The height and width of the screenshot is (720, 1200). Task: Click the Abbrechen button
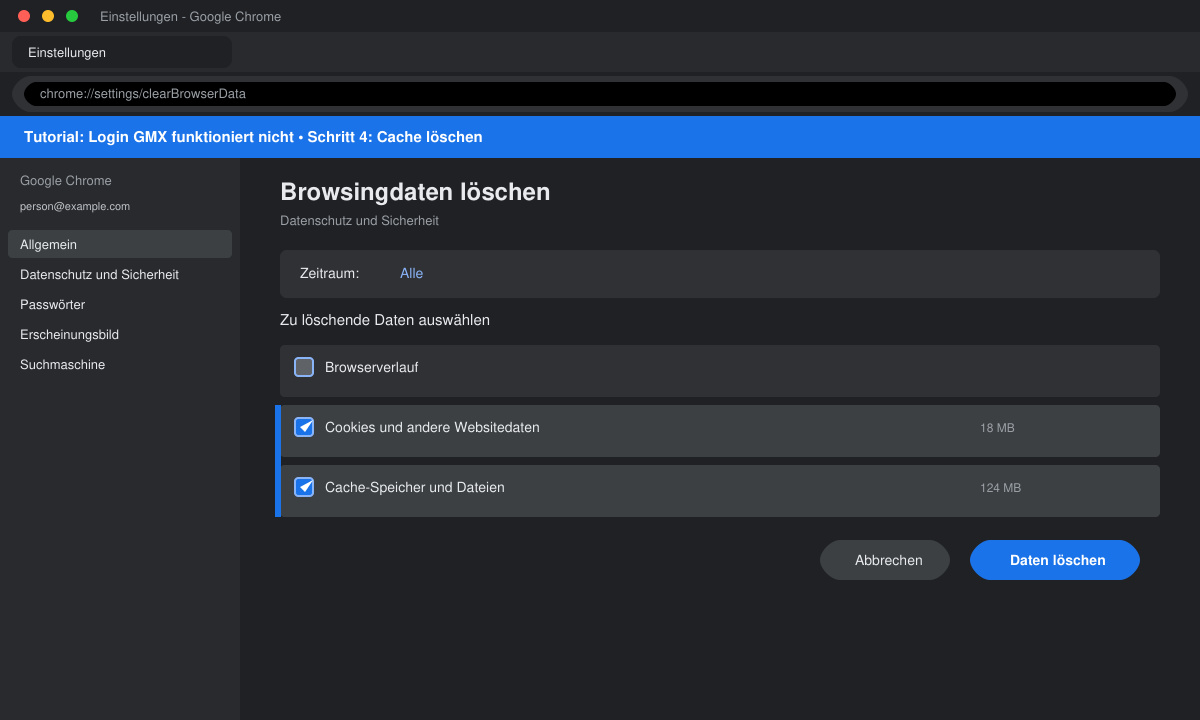tap(885, 560)
